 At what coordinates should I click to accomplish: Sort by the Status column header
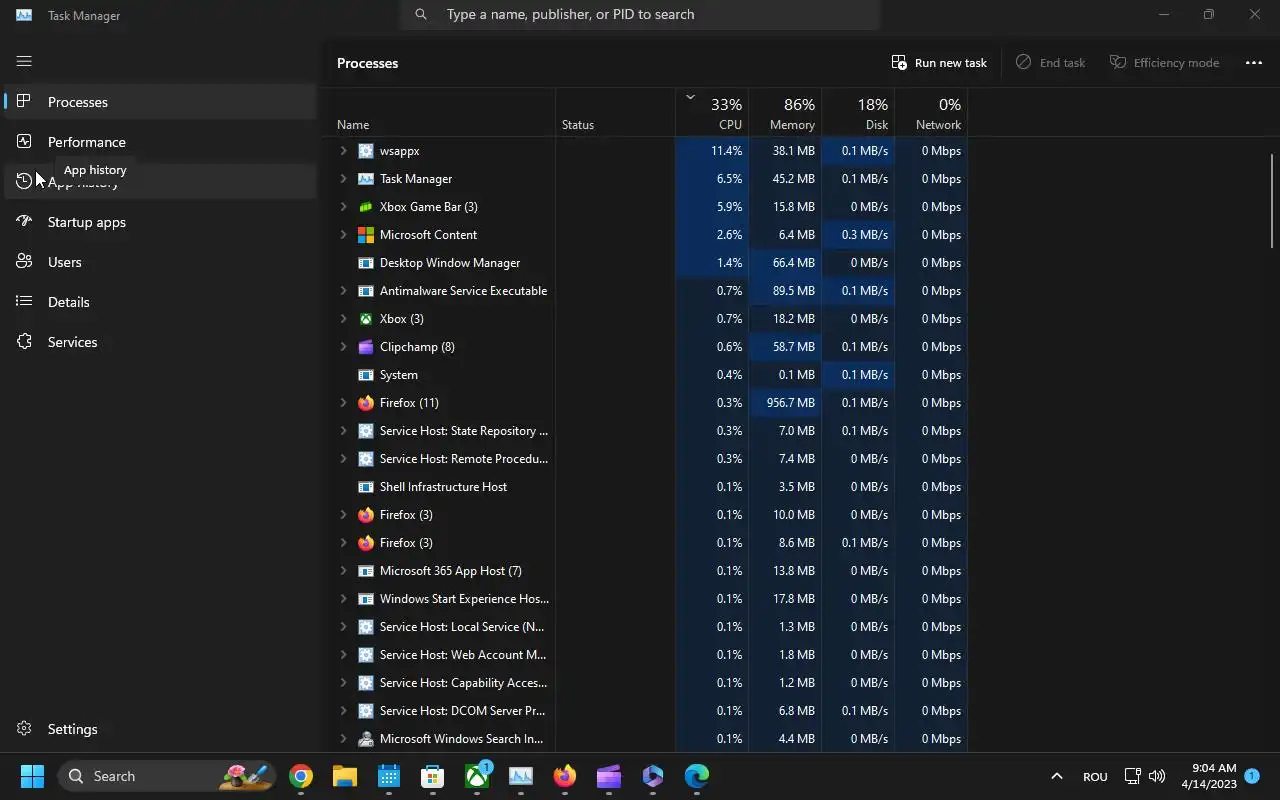(x=615, y=113)
